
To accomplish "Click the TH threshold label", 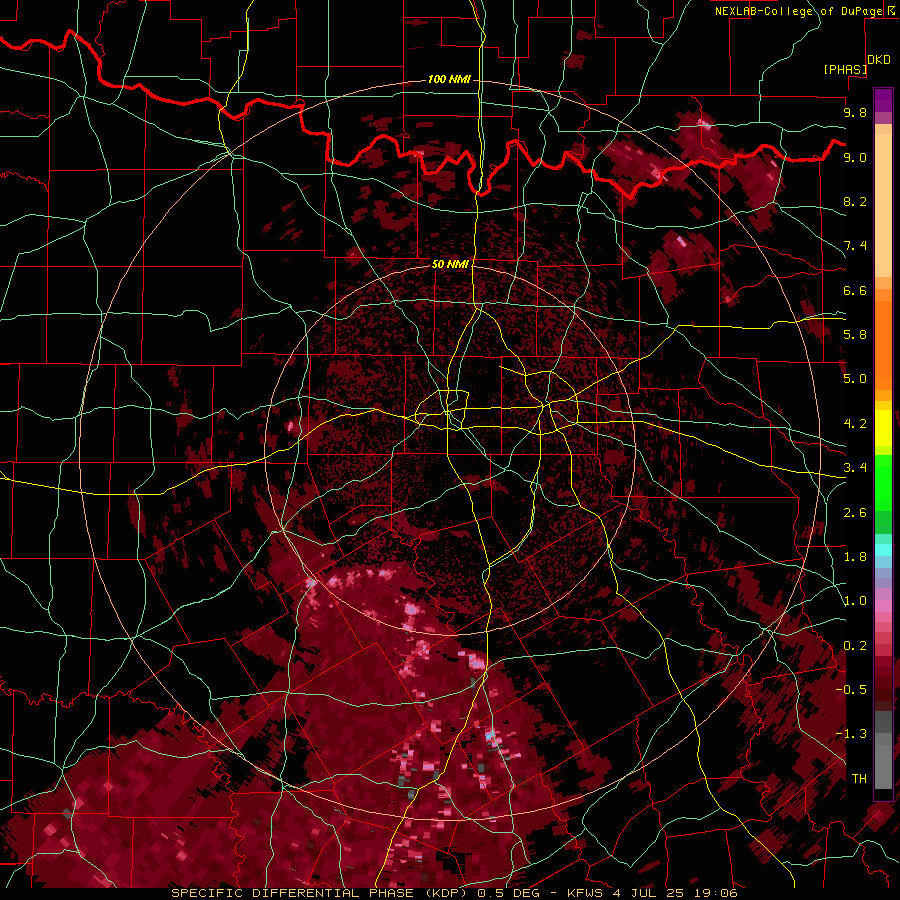I will click(859, 779).
